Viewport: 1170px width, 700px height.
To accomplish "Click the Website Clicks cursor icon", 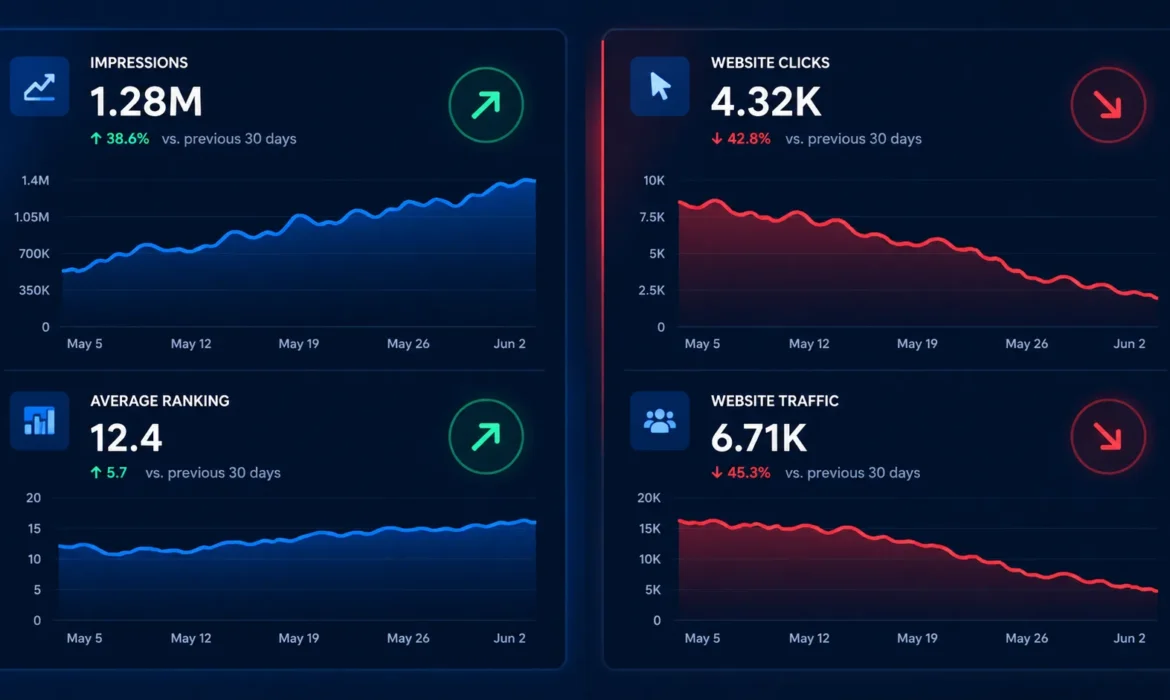I will (660, 87).
